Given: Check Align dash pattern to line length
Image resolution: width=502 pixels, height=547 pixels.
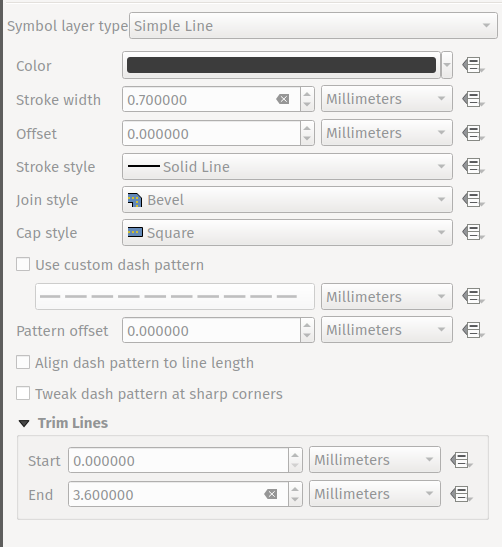Looking at the screenshot, I should pyautogui.click(x=23, y=362).
